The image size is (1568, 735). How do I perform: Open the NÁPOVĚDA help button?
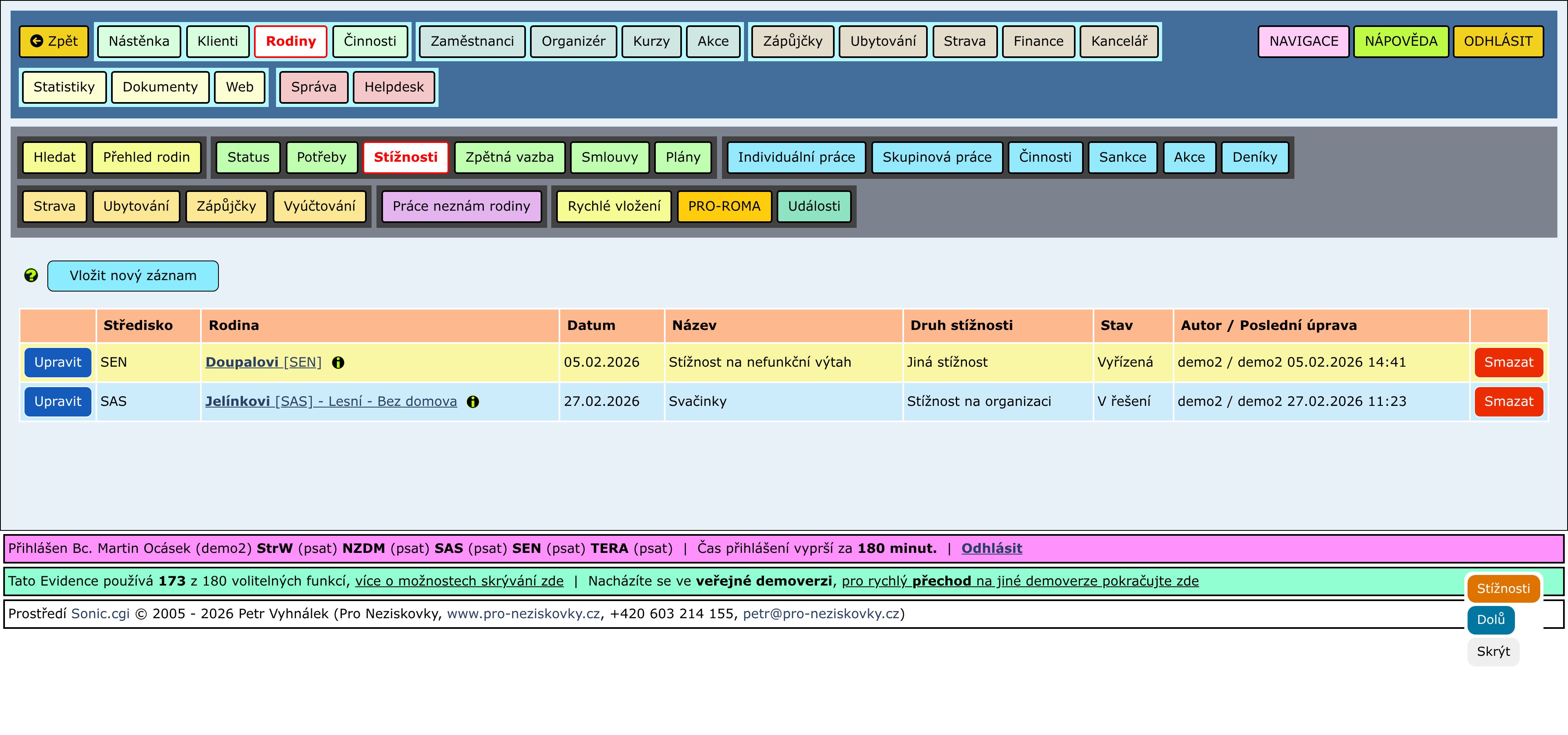click(1401, 41)
